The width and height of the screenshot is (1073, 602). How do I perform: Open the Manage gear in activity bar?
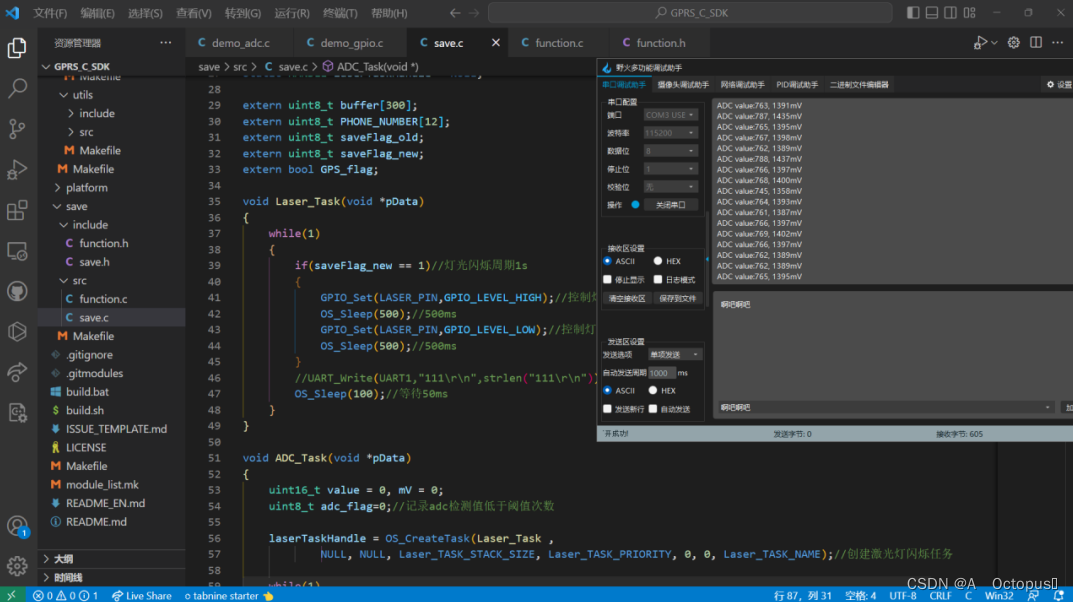click(17, 566)
